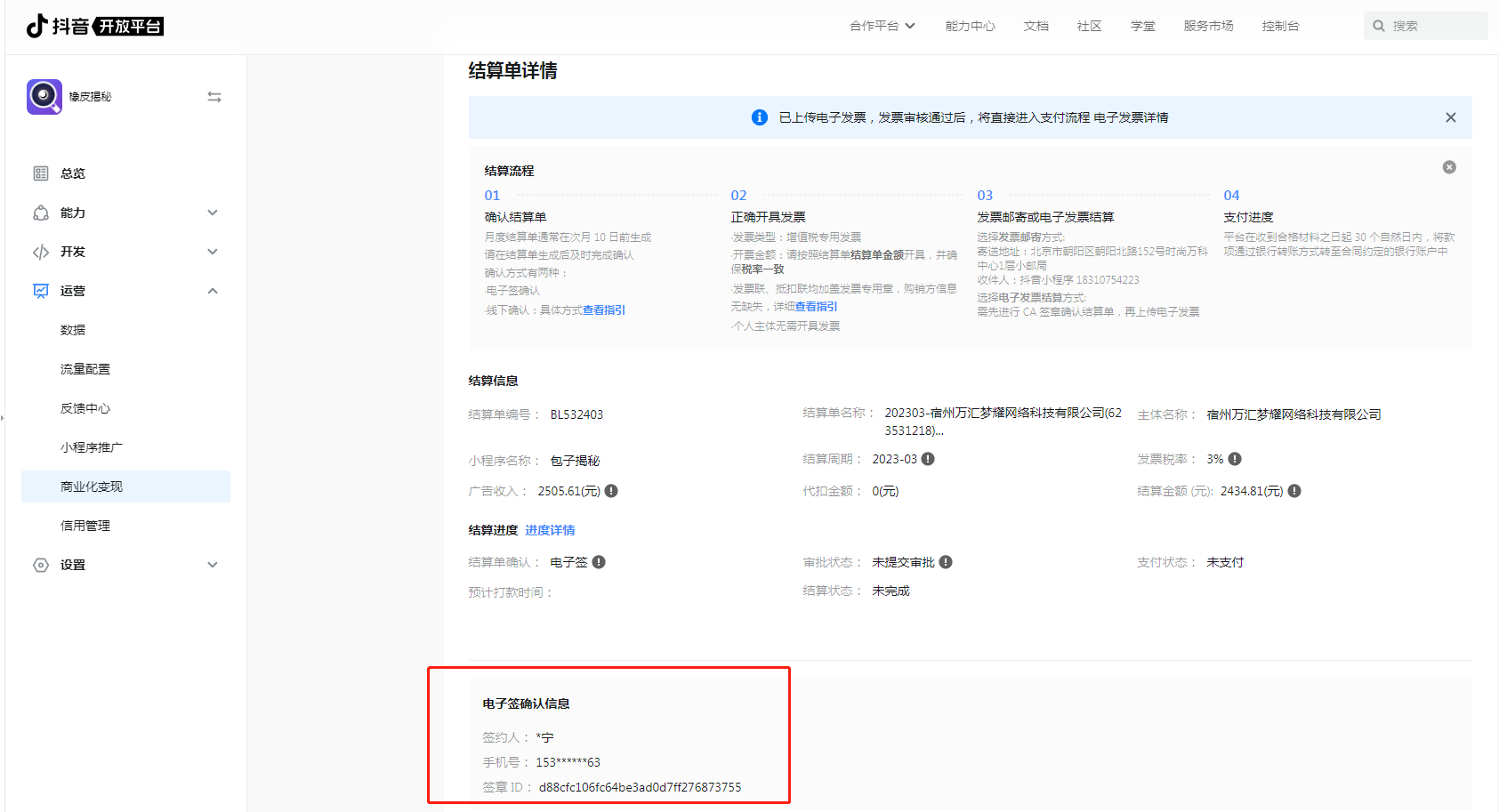1499x812 pixels.
Task: Click the 发票邮寄或电子发票结算 step title
Action: click(1045, 217)
